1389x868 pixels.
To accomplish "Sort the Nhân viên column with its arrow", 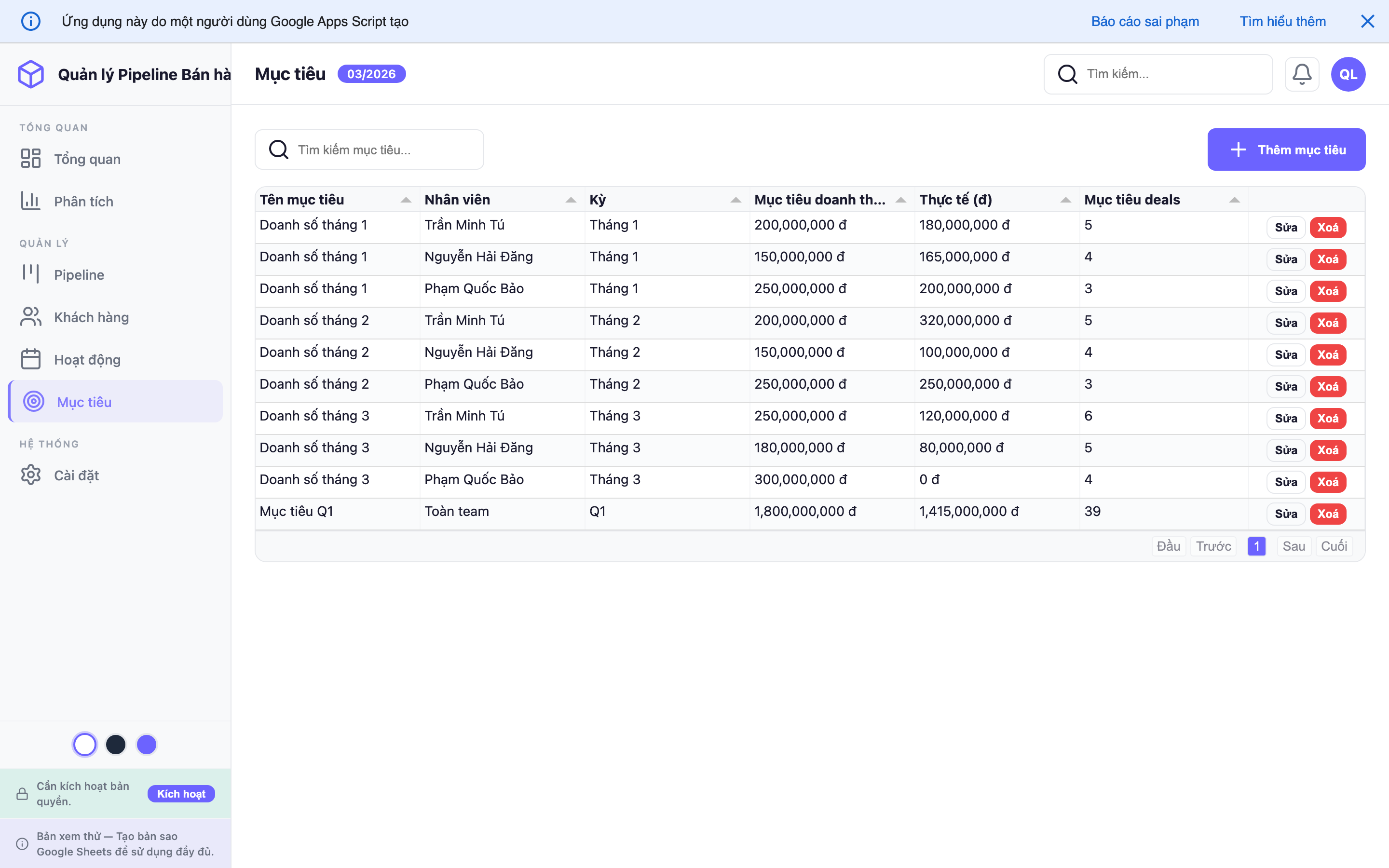I will pos(571,199).
